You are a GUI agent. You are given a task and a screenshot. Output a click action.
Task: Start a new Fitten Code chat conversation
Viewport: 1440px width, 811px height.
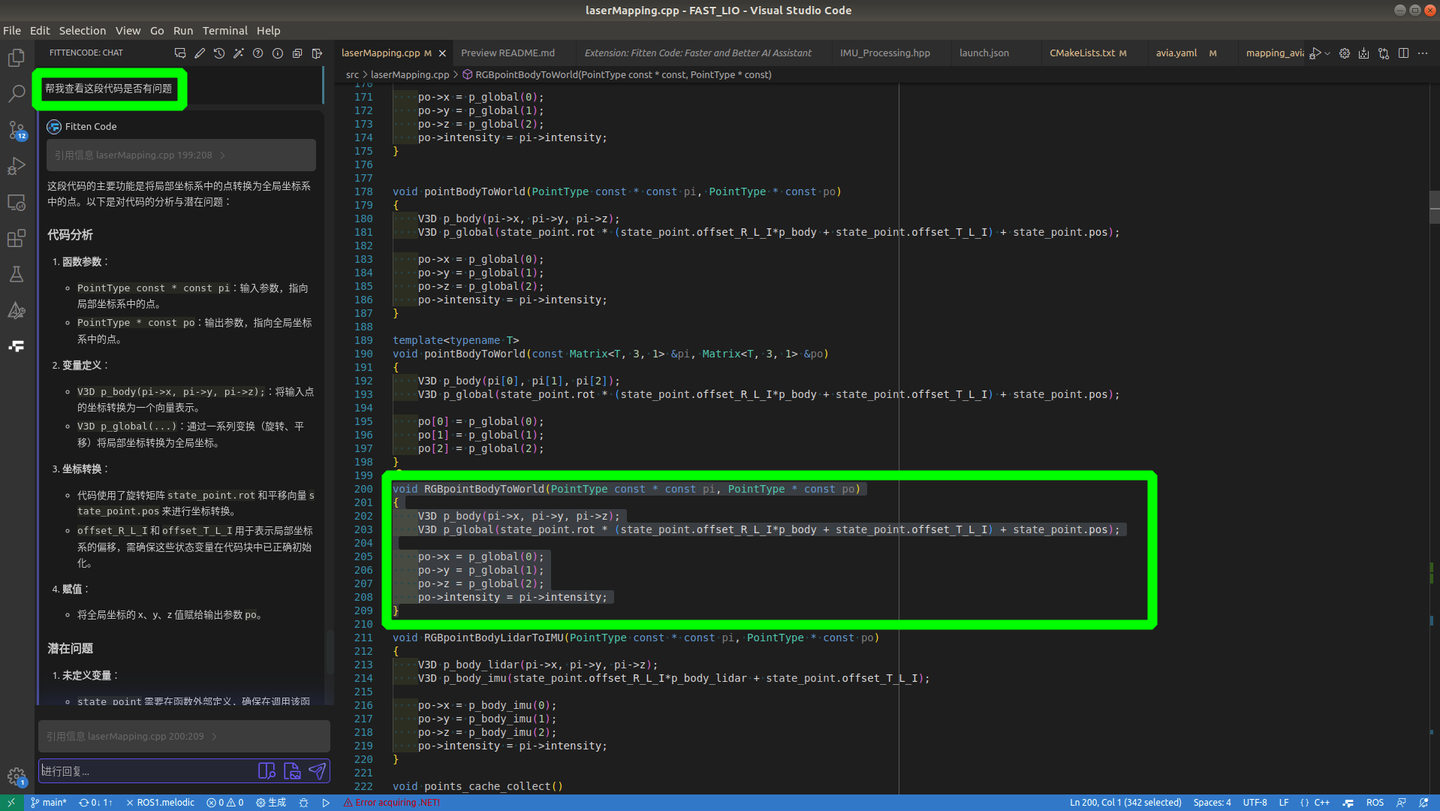[180, 53]
